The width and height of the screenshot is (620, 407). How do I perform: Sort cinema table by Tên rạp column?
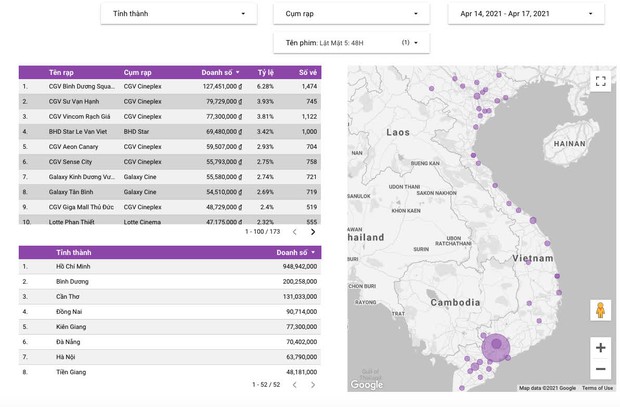point(61,72)
